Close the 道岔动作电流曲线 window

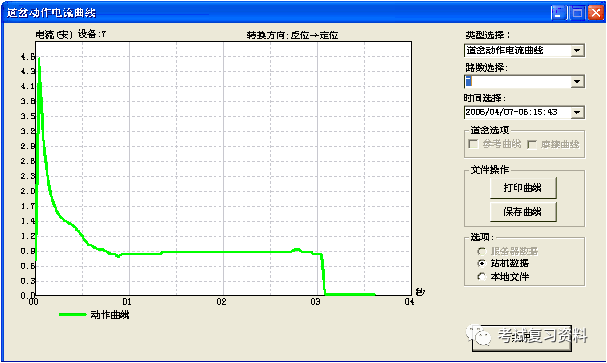point(595,13)
